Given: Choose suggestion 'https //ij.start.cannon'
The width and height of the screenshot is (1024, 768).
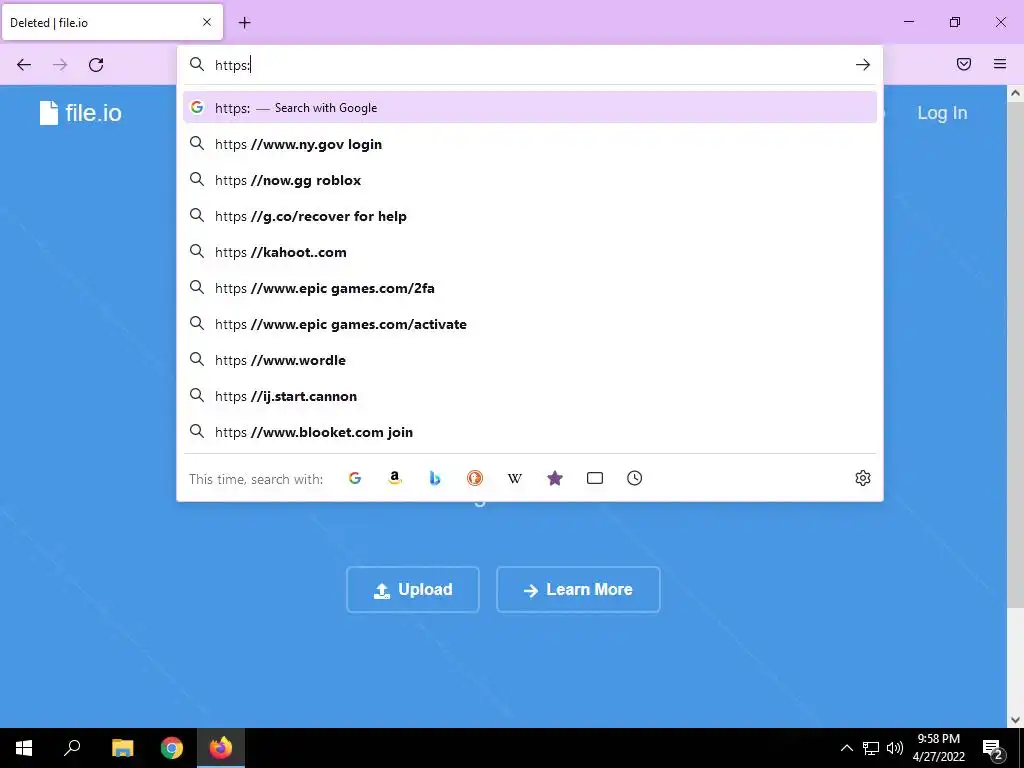Looking at the screenshot, I should click(x=530, y=396).
